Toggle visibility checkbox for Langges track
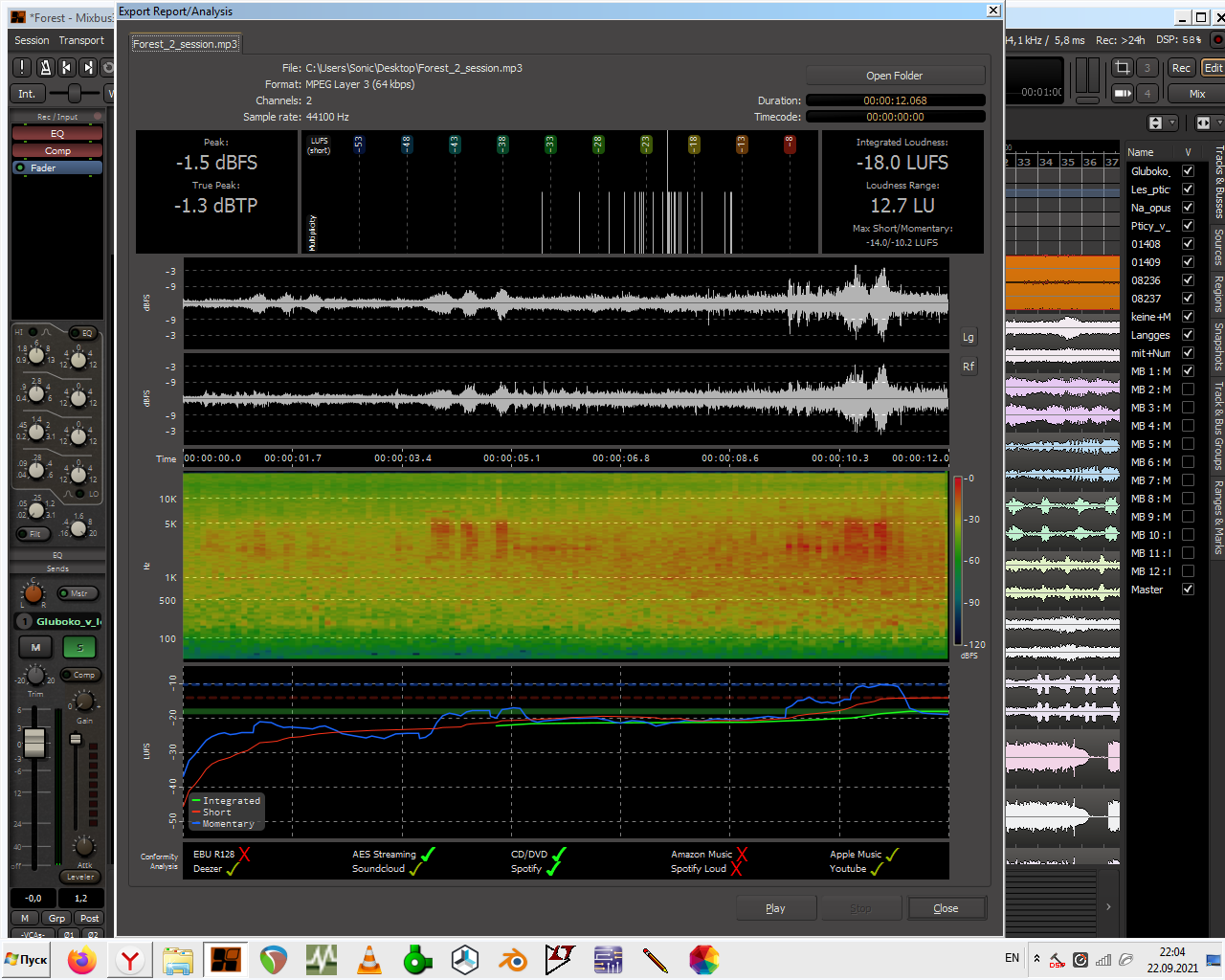The height and width of the screenshot is (980, 1225). pos(1188,335)
